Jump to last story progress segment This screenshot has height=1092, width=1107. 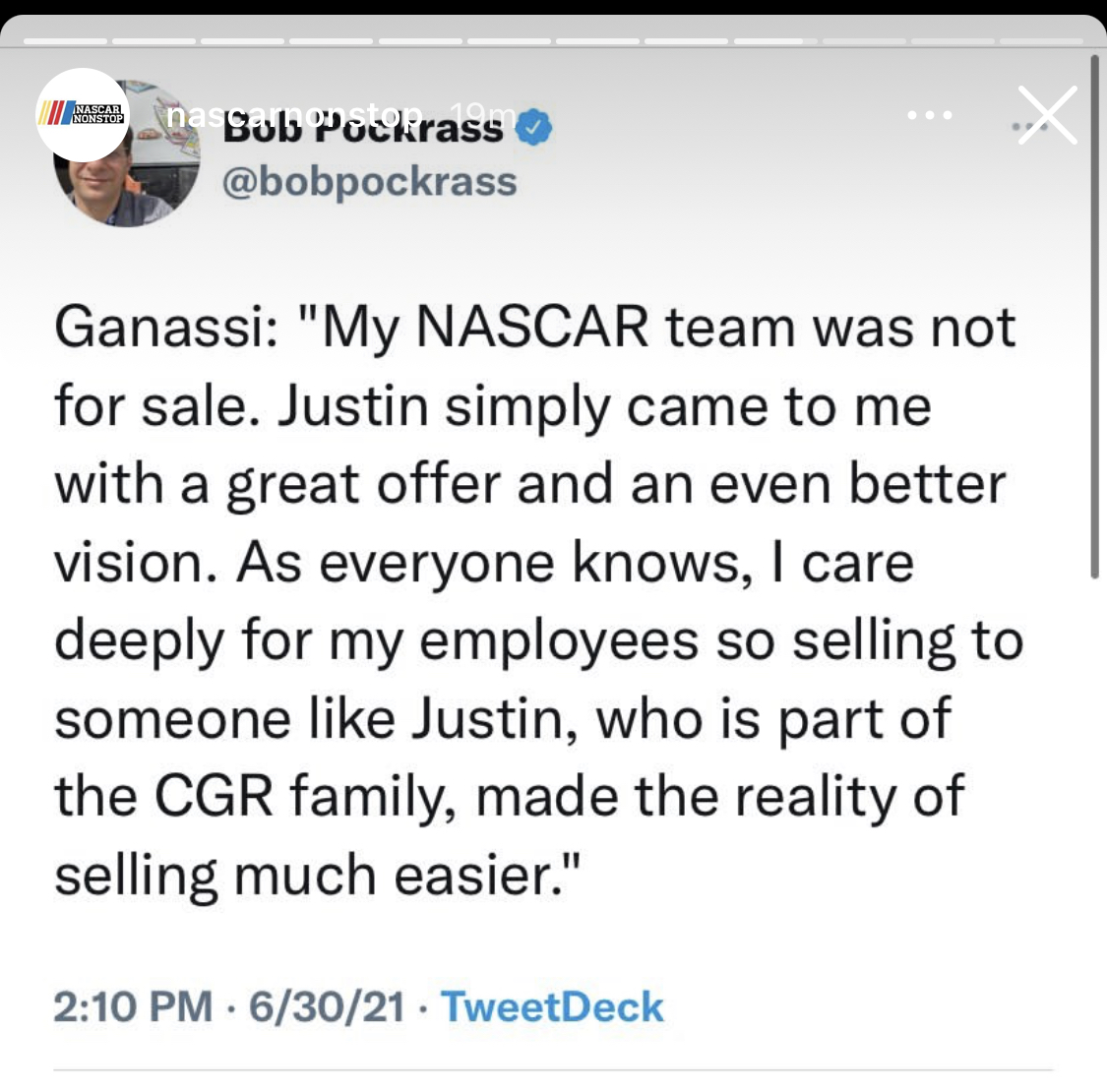(1041, 41)
